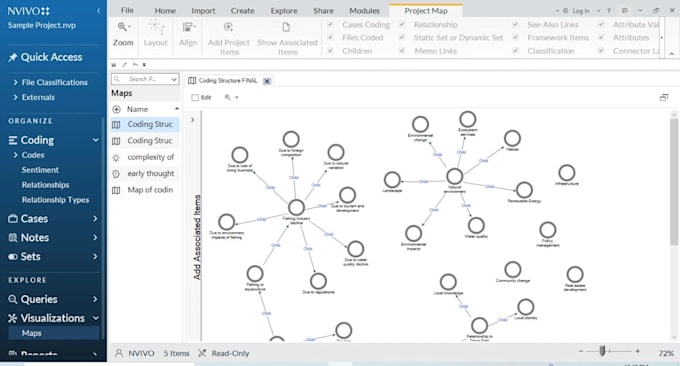Image resolution: width=680 pixels, height=366 pixels.
Task: Click the Layout ribbon icon
Action: pos(156,27)
